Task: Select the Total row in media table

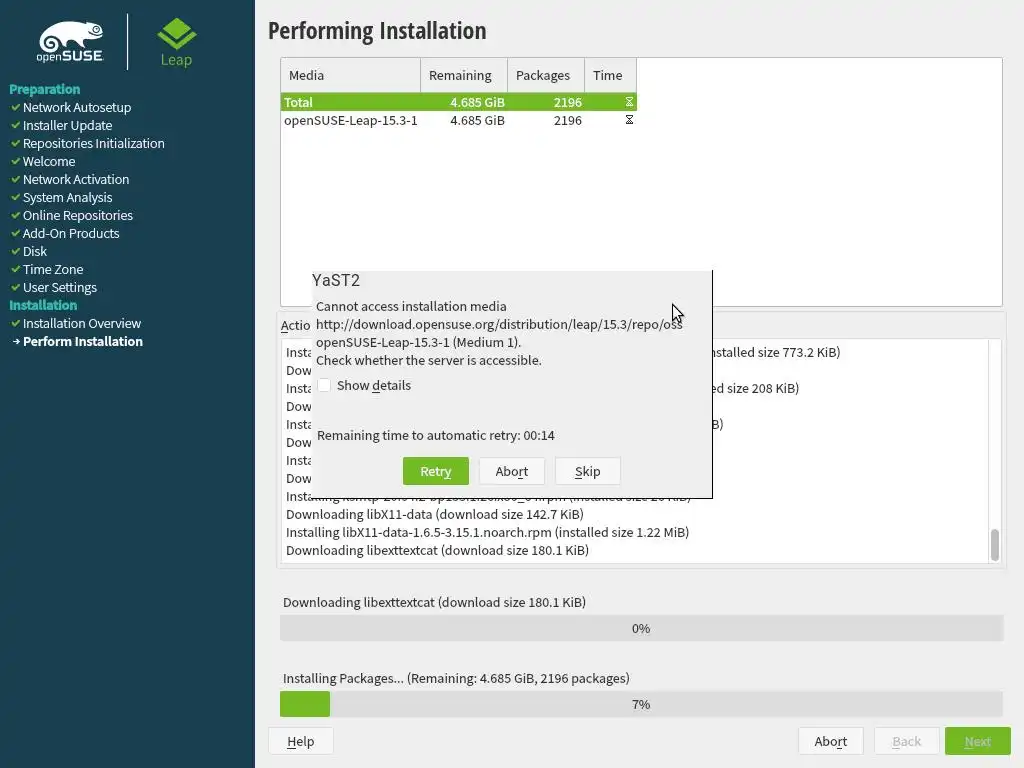Action: pos(458,102)
